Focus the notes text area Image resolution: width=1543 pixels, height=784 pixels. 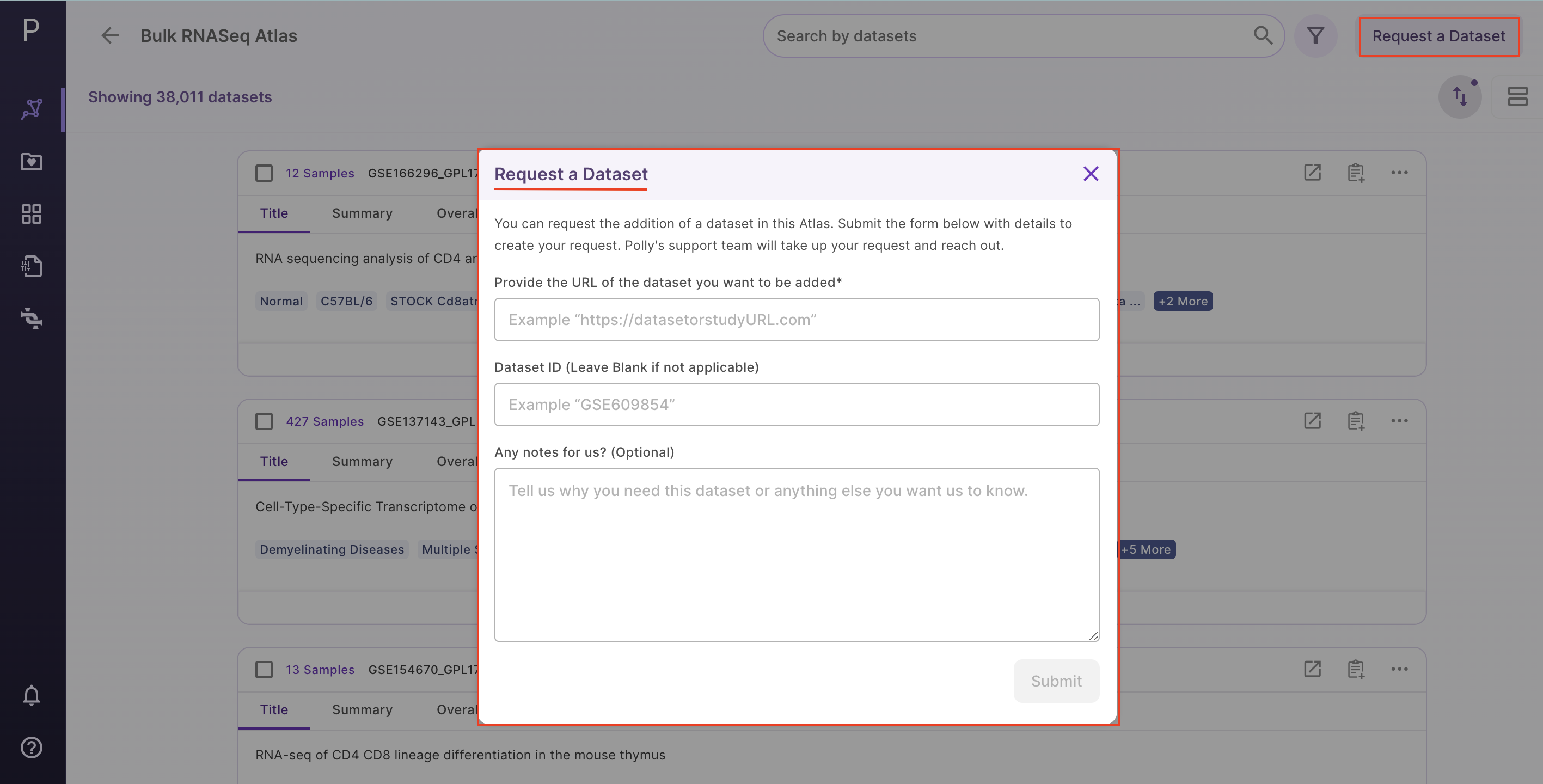[797, 555]
